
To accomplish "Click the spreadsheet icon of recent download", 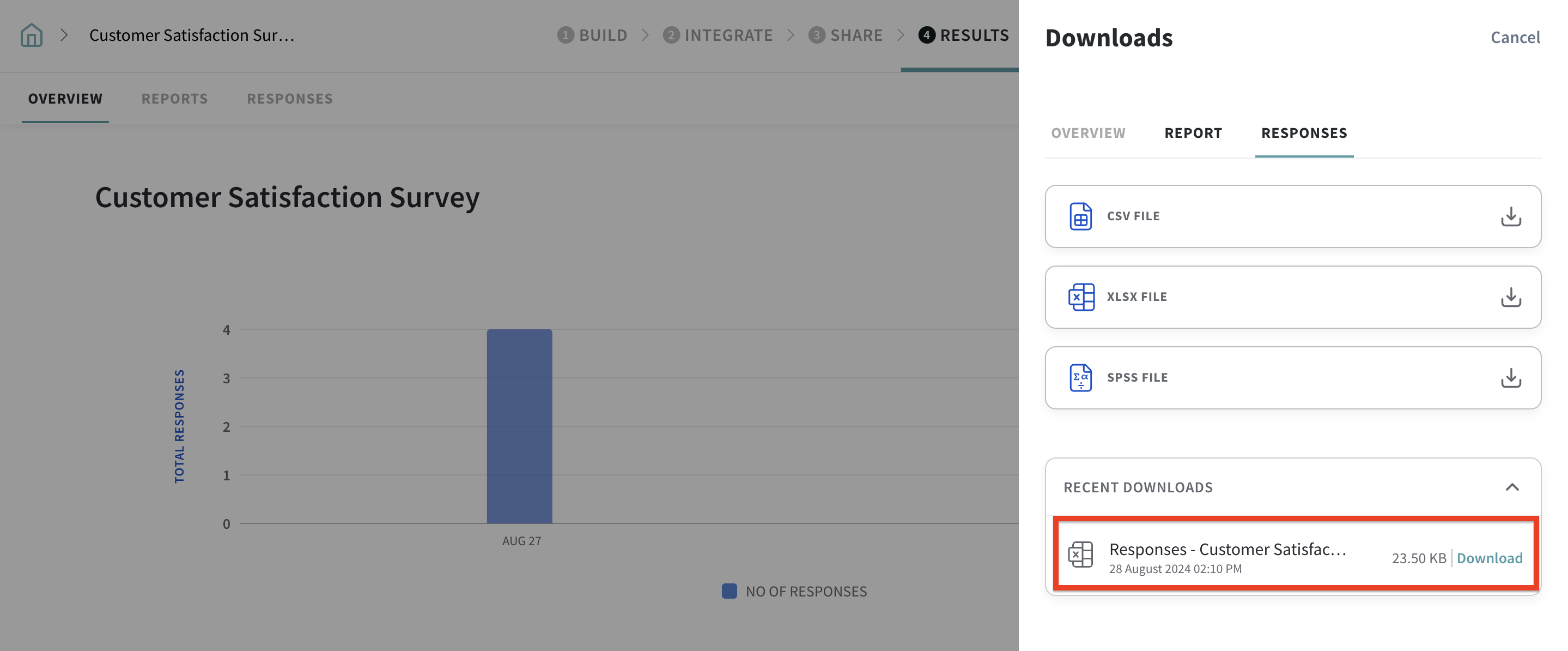I will (1080, 555).
